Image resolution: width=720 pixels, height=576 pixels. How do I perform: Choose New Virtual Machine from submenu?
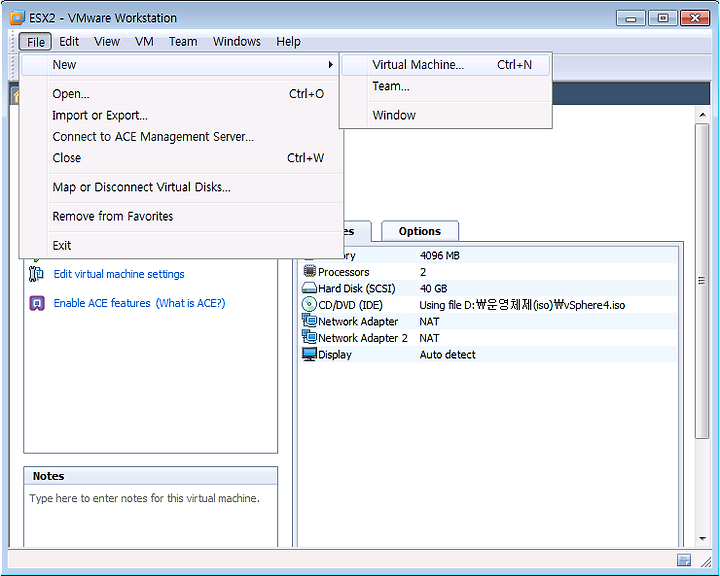pos(445,65)
